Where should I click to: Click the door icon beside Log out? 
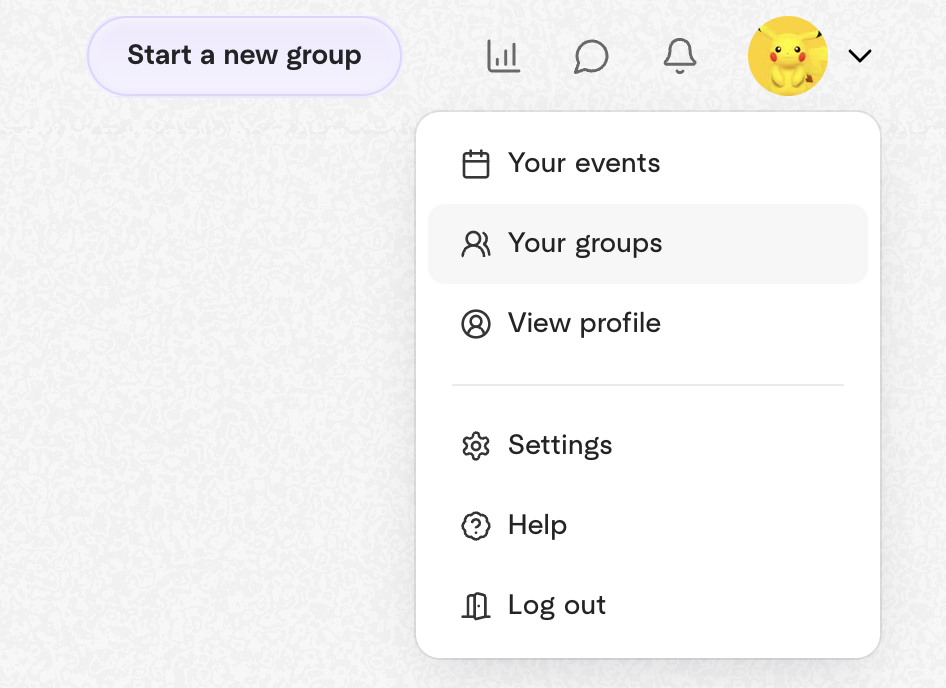476,606
